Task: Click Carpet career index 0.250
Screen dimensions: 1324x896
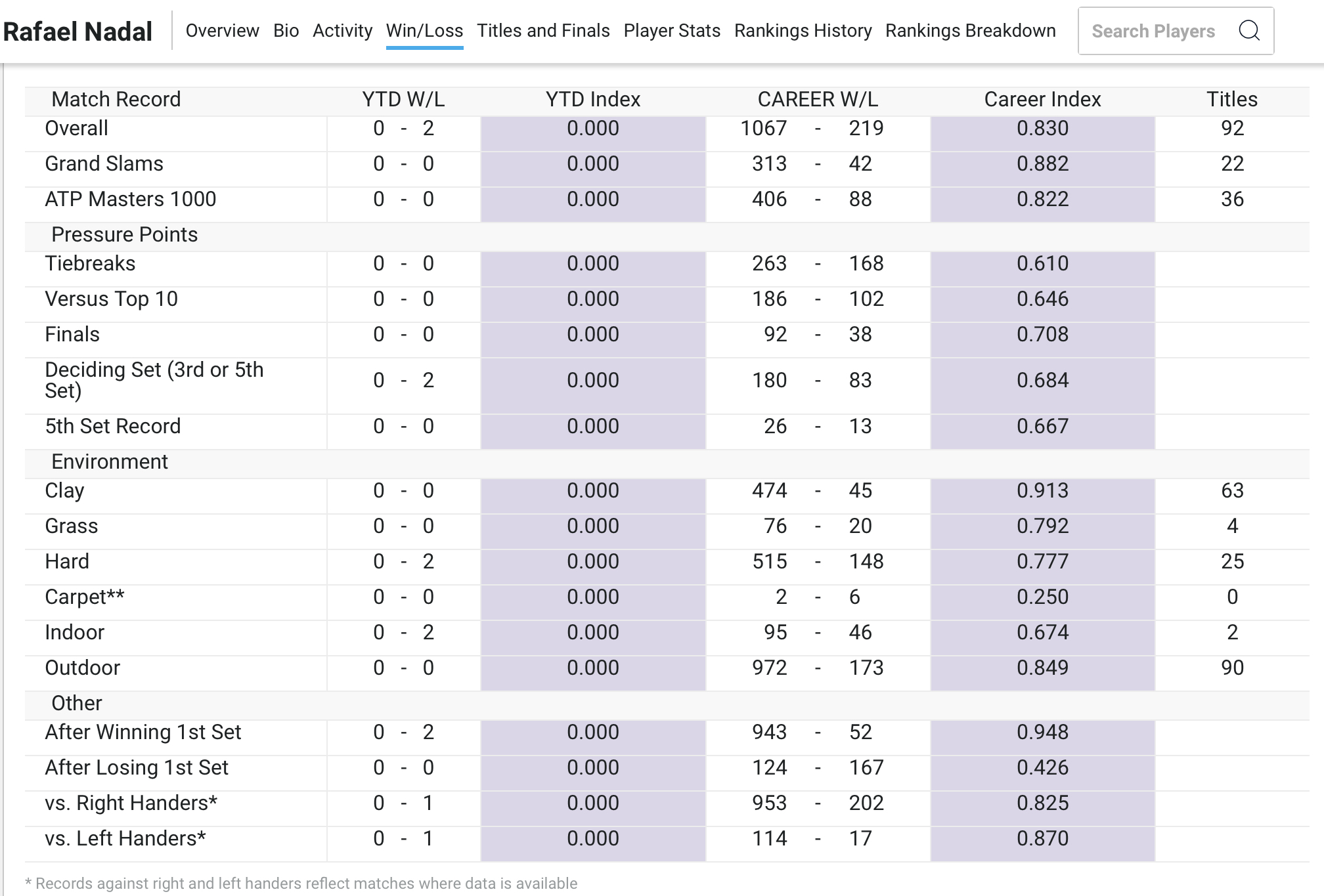Action: click(1042, 597)
